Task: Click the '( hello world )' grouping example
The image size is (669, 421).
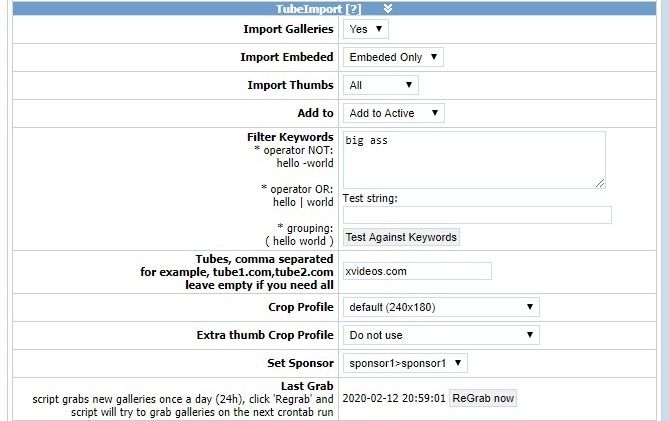Action: point(299,241)
